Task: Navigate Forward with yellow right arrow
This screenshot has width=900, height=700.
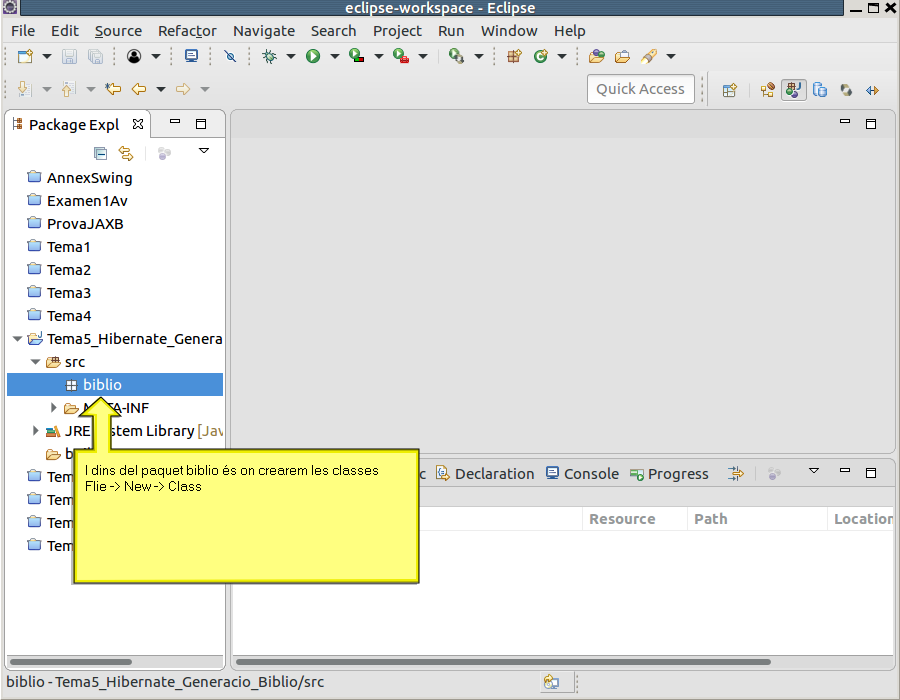Action: coord(183,89)
